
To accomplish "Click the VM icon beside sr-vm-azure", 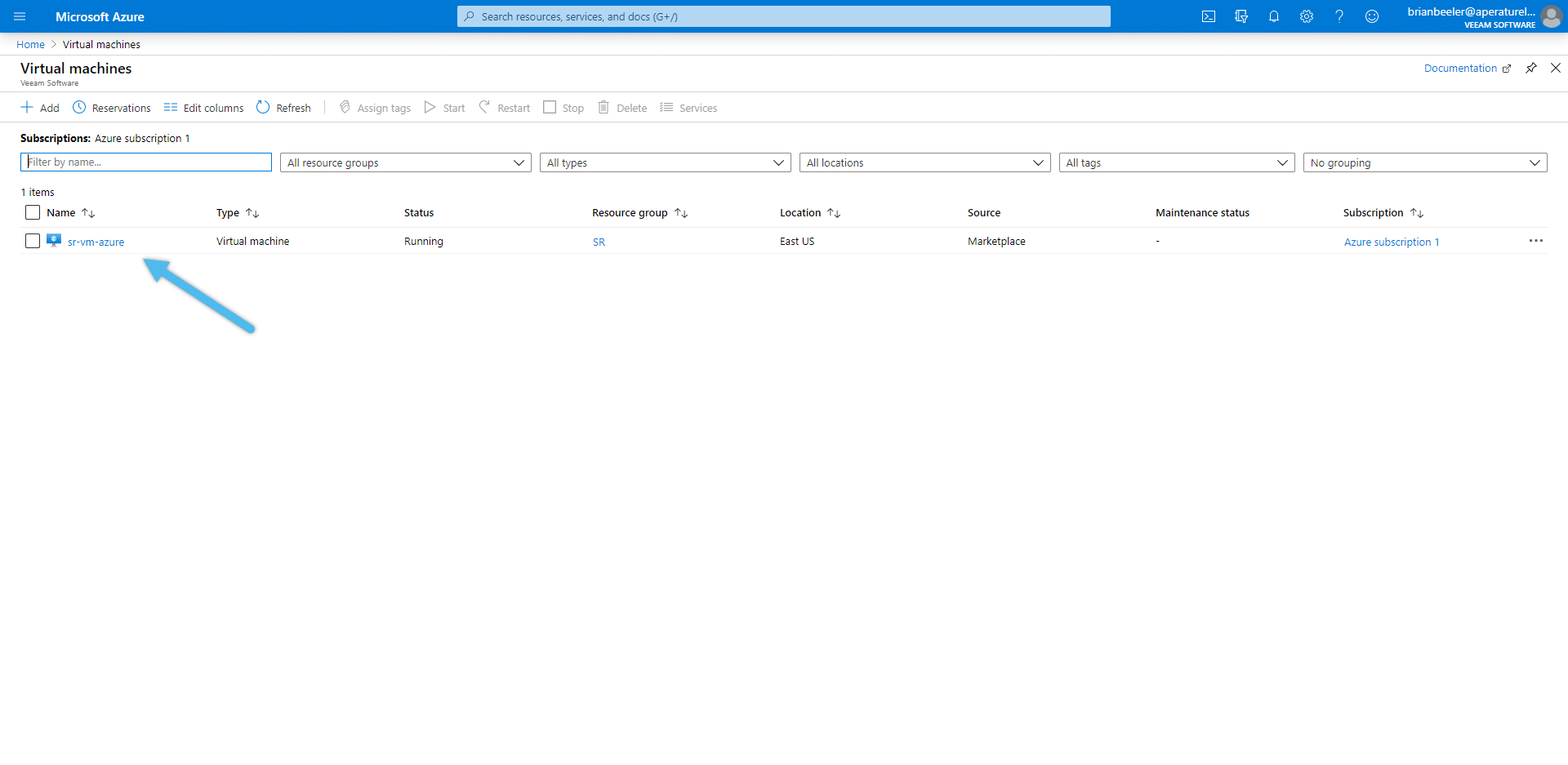I will click(54, 241).
